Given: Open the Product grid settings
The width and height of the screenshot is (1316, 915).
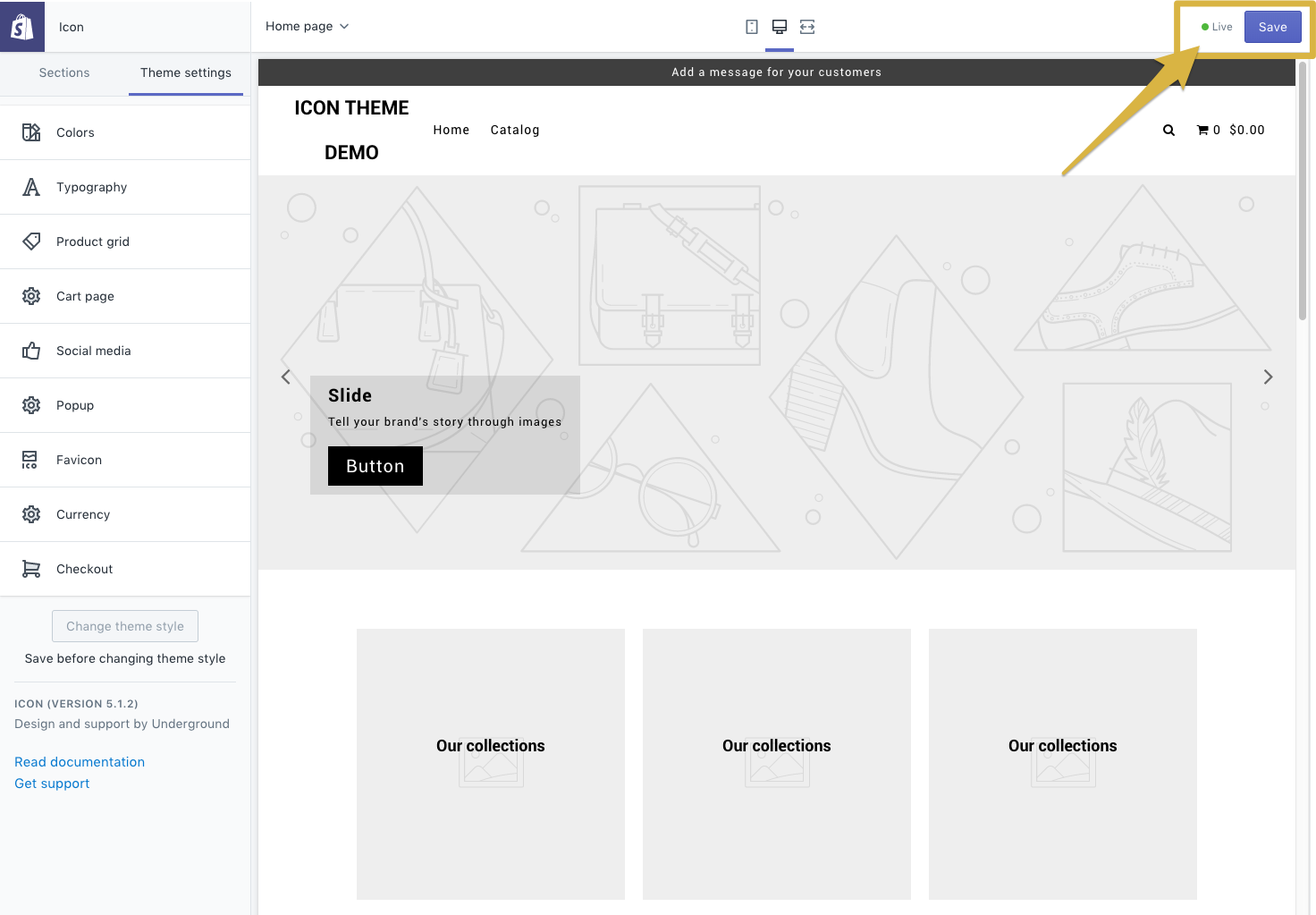Looking at the screenshot, I should click(x=92, y=241).
